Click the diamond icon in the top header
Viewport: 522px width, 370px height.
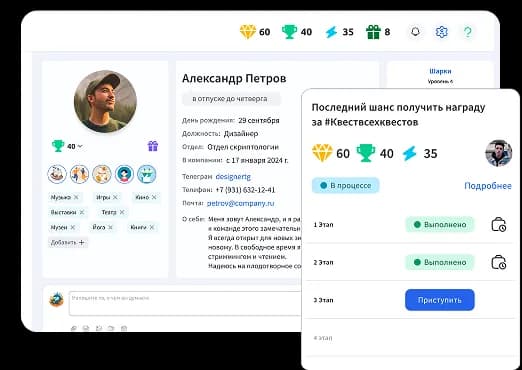[248, 32]
